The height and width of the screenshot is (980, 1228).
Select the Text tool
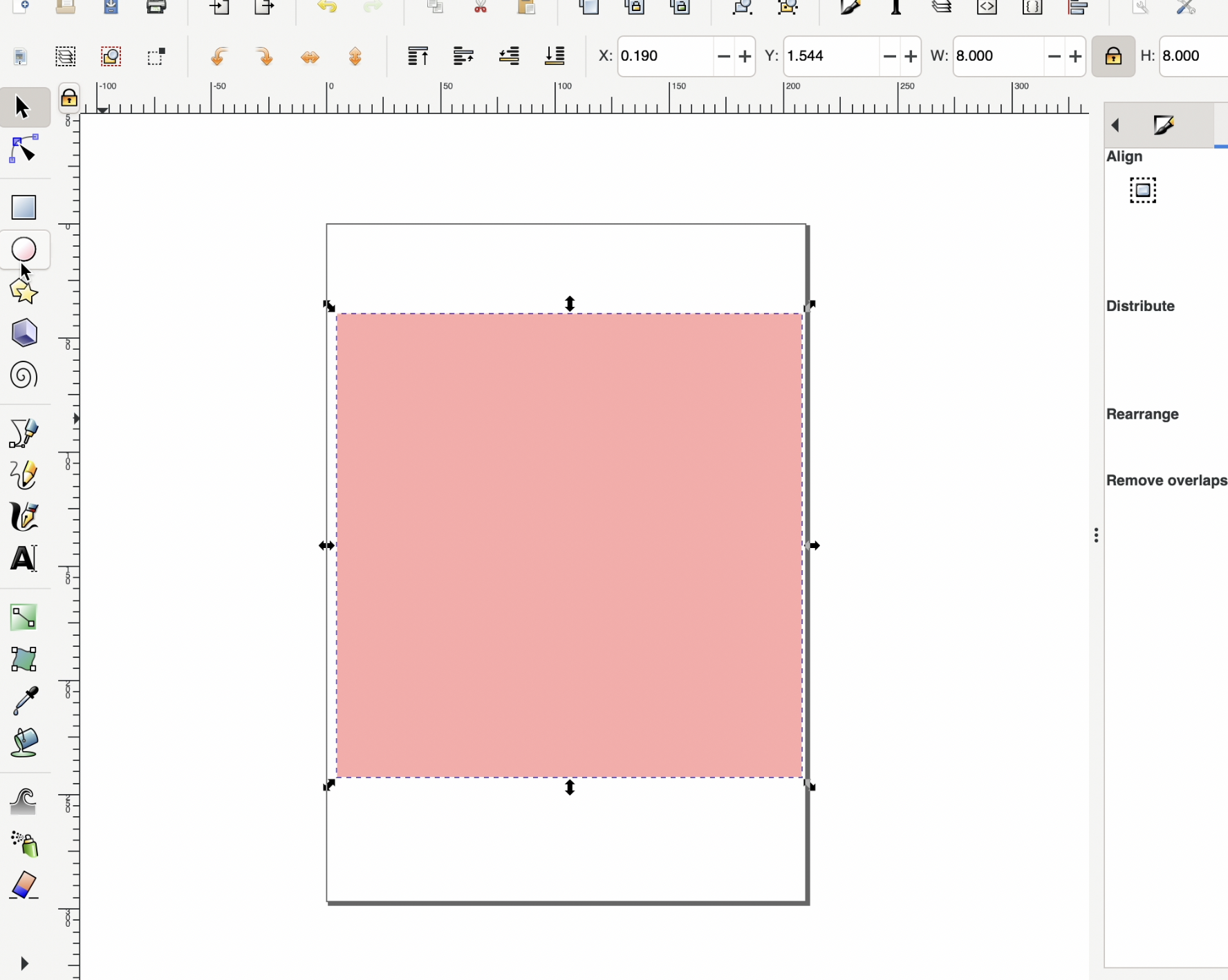[23, 558]
